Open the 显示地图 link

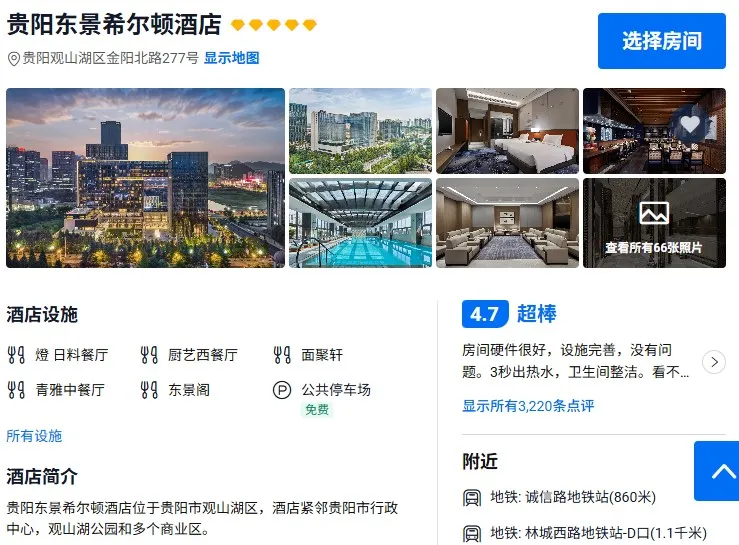coord(231,58)
